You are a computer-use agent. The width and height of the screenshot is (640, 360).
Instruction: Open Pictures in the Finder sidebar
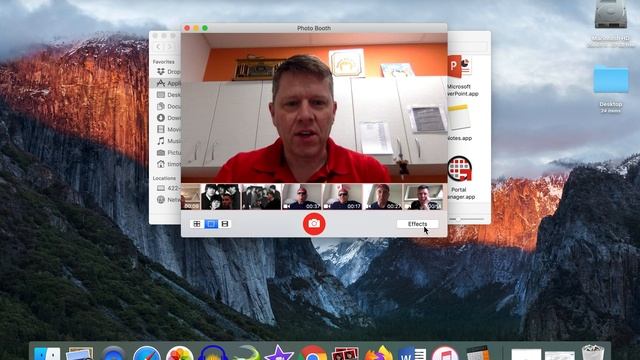click(x=168, y=152)
